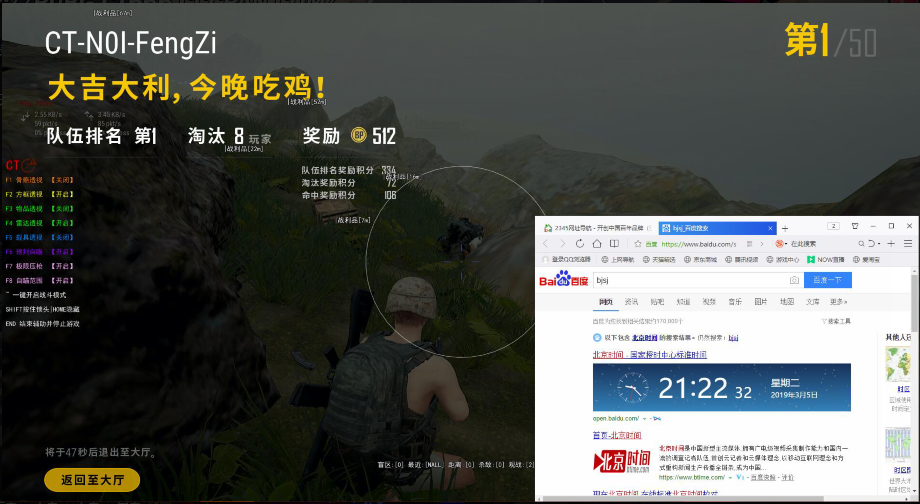The height and width of the screenshot is (504, 920).
Task: Click the magnifier search icon in toolbar
Action: click(861, 243)
